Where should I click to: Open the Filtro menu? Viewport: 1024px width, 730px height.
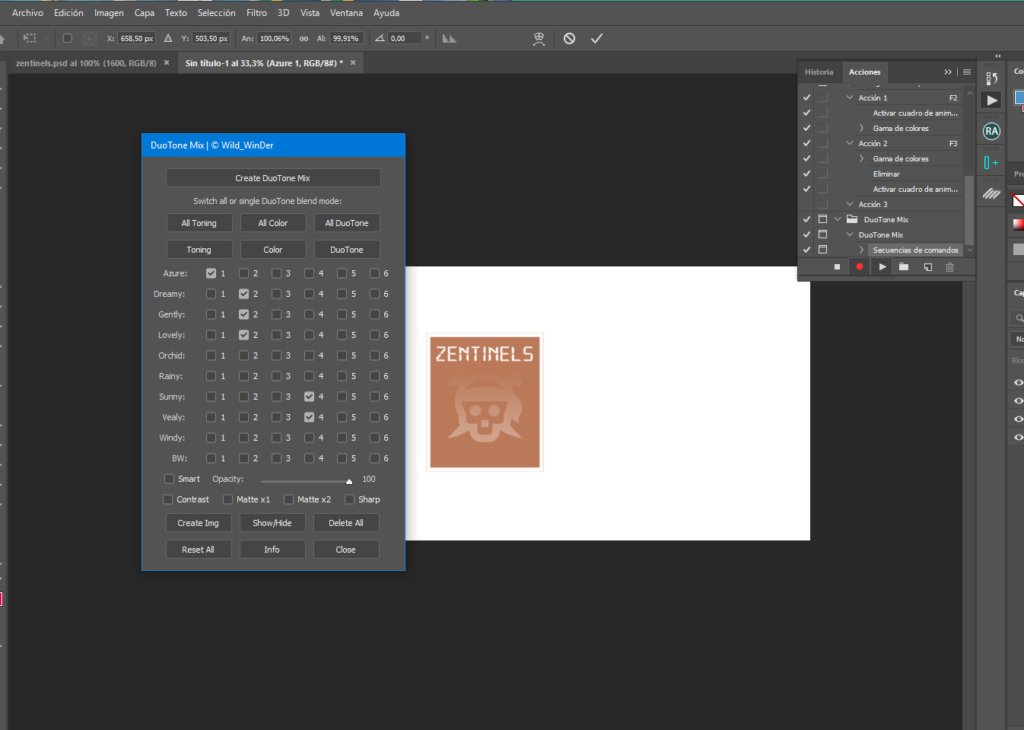[257, 12]
